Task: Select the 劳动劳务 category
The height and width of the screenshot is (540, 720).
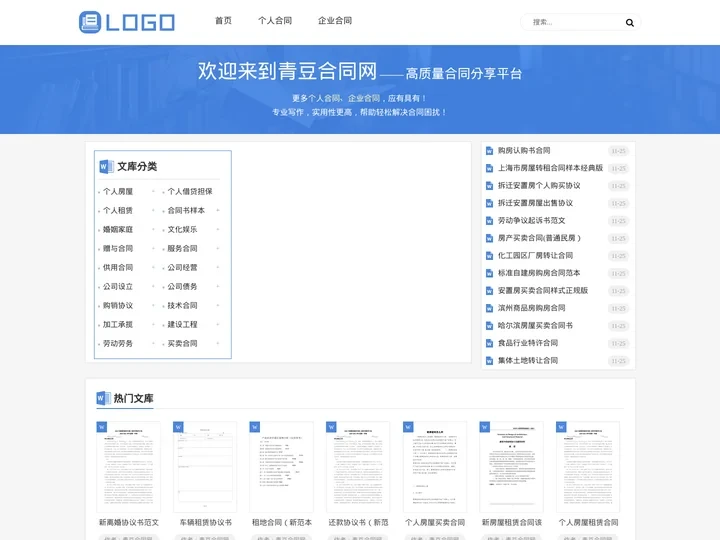Action: pos(118,343)
